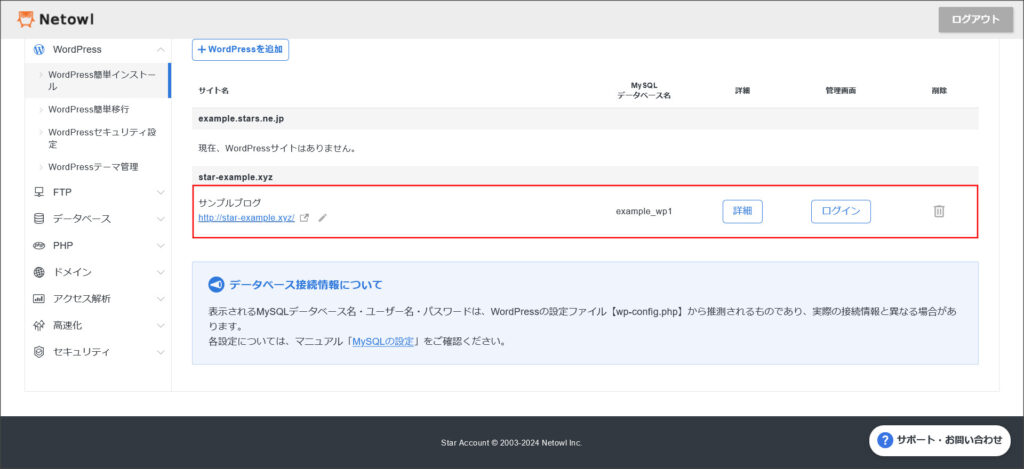Click the 高速化 speed icon
This screenshot has width=1024, height=469.
click(39, 325)
